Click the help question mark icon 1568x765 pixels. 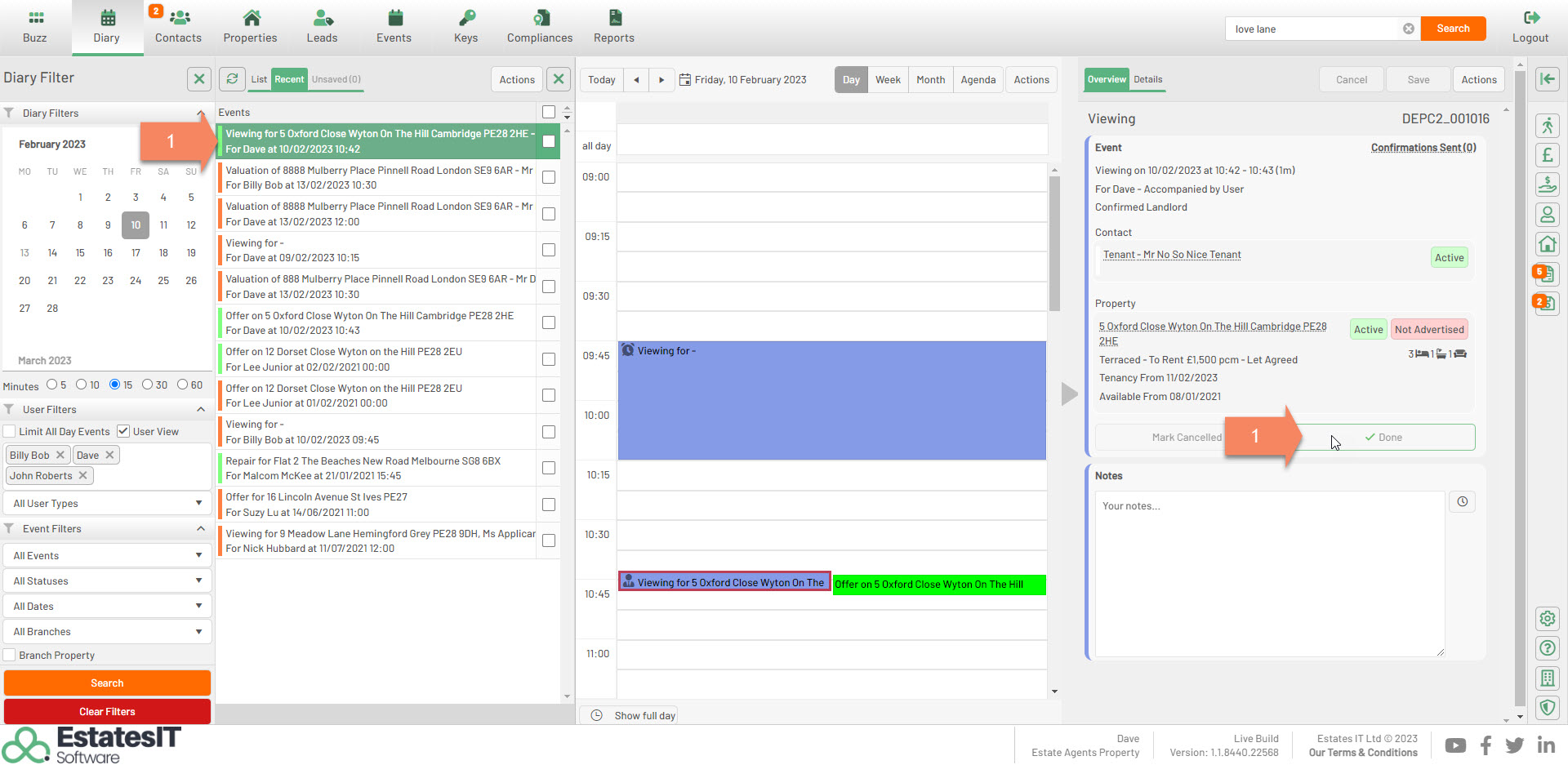tap(1547, 648)
